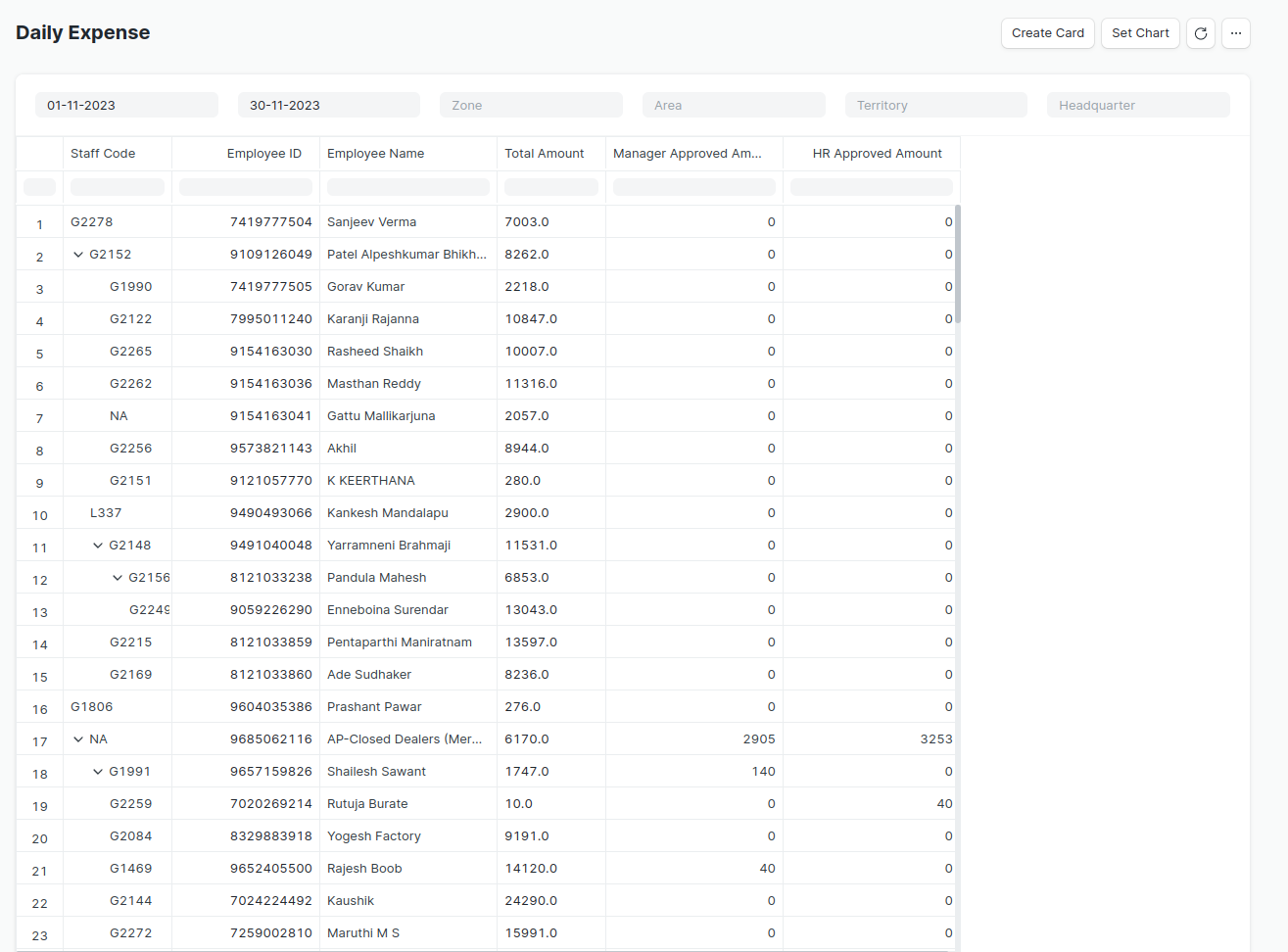This screenshot has width=1288, height=952.
Task: Collapse the NA row for AP-Closed Dealers
Action: 78,739
